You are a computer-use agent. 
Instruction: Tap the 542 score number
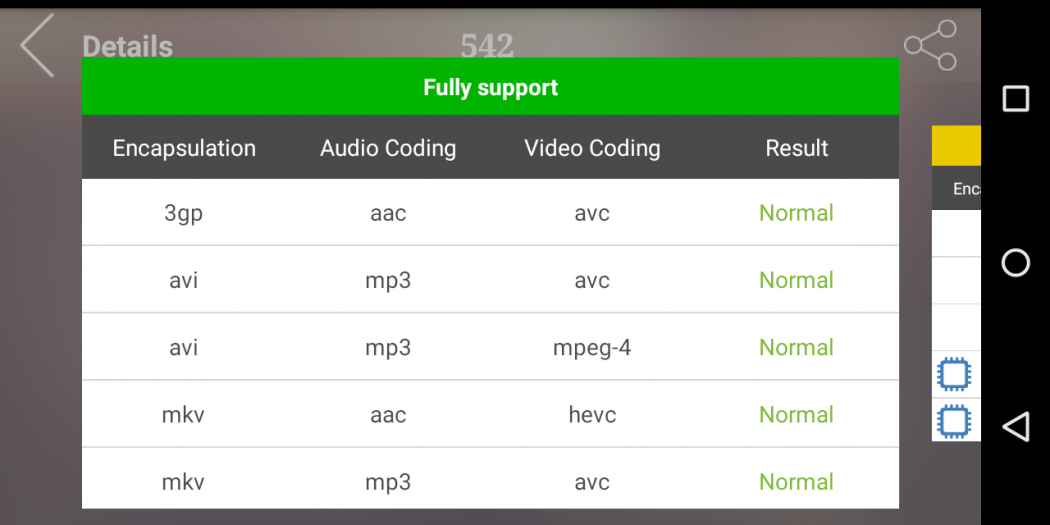(x=487, y=45)
